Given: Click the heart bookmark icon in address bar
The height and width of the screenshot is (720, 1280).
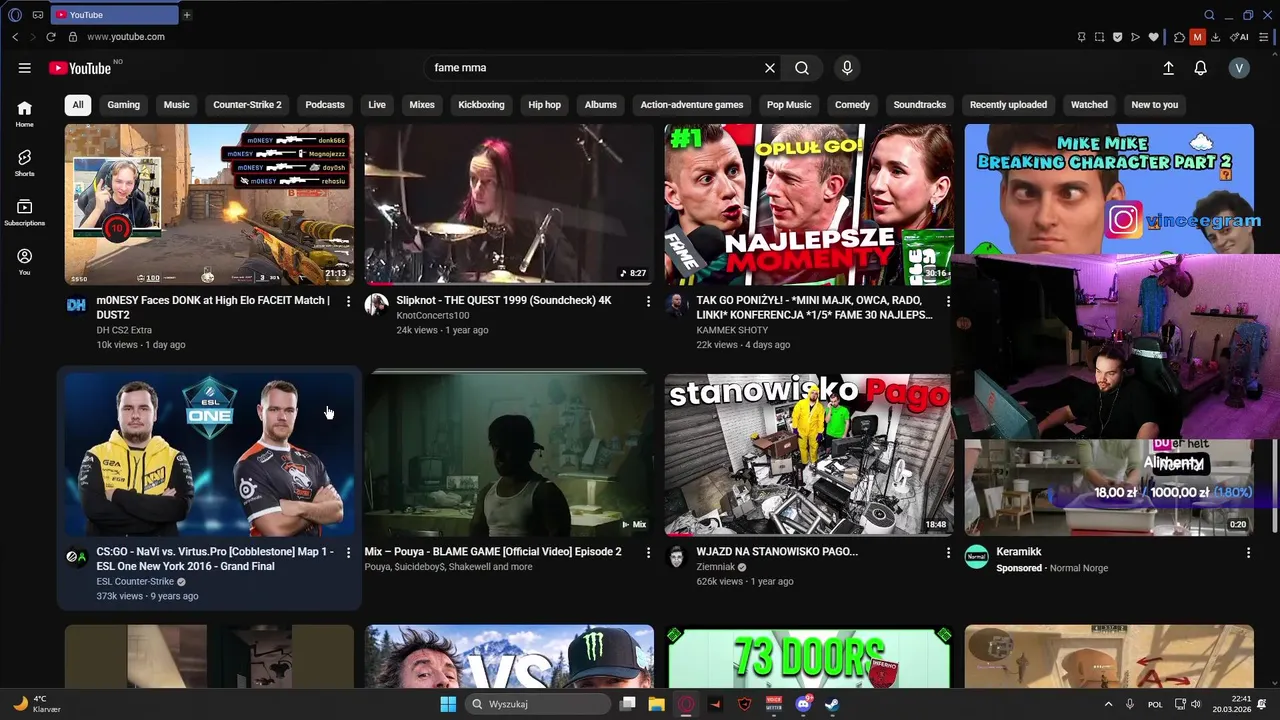Looking at the screenshot, I should click(x=1153, y=37).
